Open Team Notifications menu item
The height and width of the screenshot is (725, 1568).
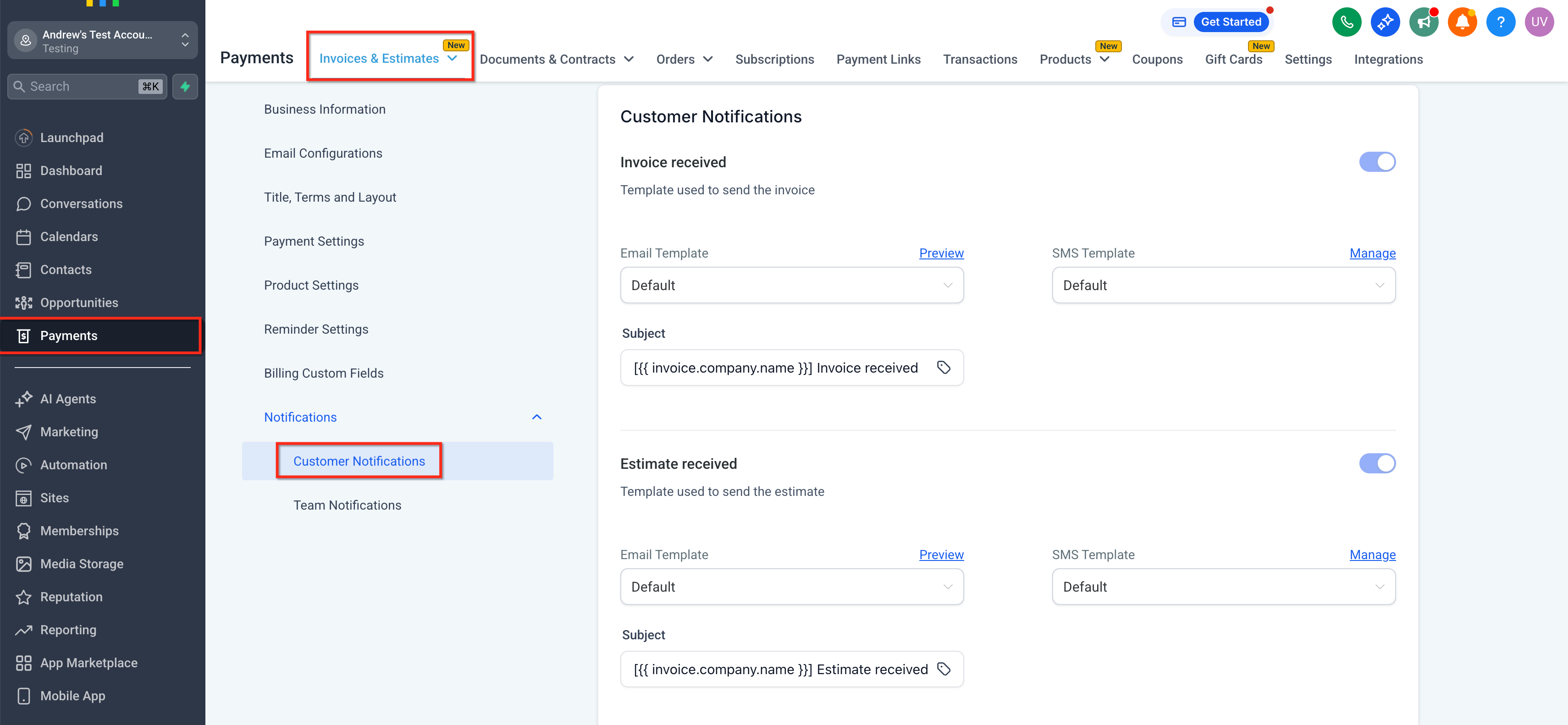(347, 505)
